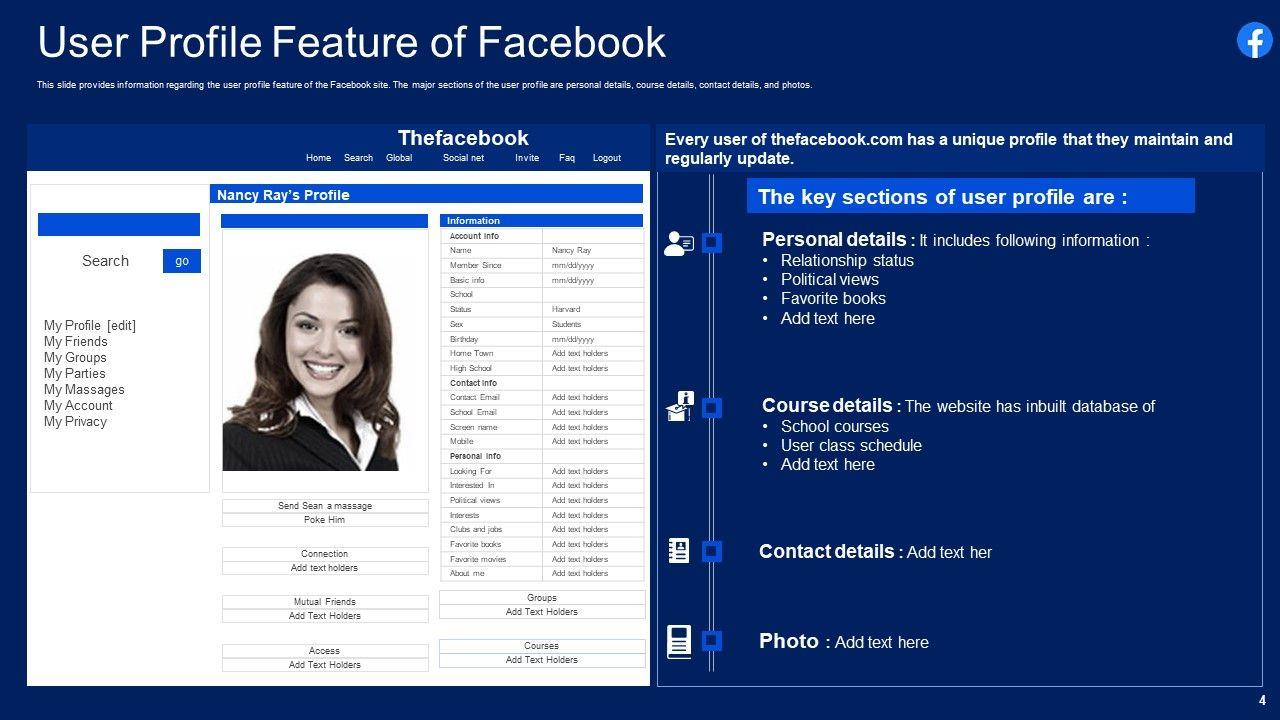The image size is (1280, 720).
Task: Click the Connection box label
Action: click(x=325, y=554)
